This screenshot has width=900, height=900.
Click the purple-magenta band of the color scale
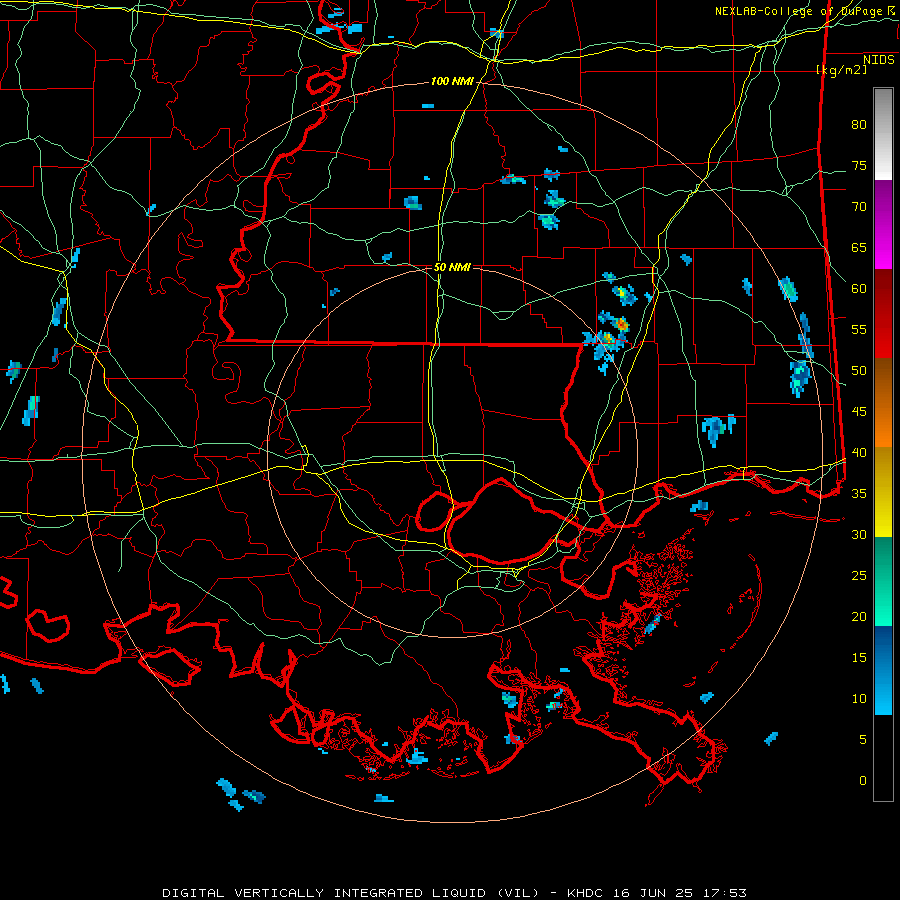coord(883,224)
